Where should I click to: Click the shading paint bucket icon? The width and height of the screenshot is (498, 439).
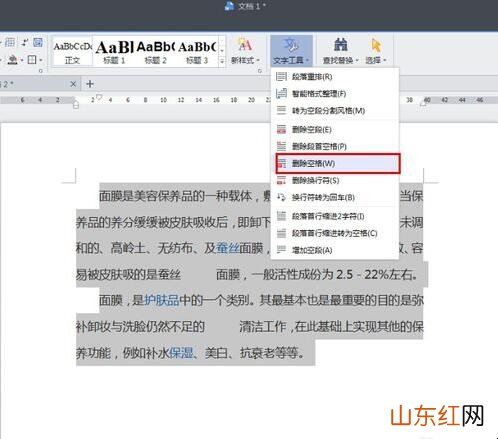12,60
